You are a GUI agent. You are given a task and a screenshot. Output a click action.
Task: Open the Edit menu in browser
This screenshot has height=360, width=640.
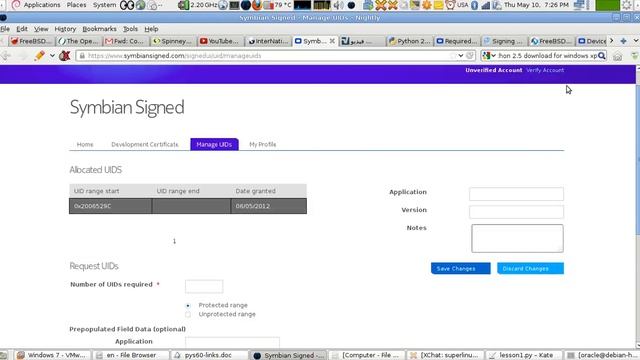pyautogui.click(x=22, y=29)
